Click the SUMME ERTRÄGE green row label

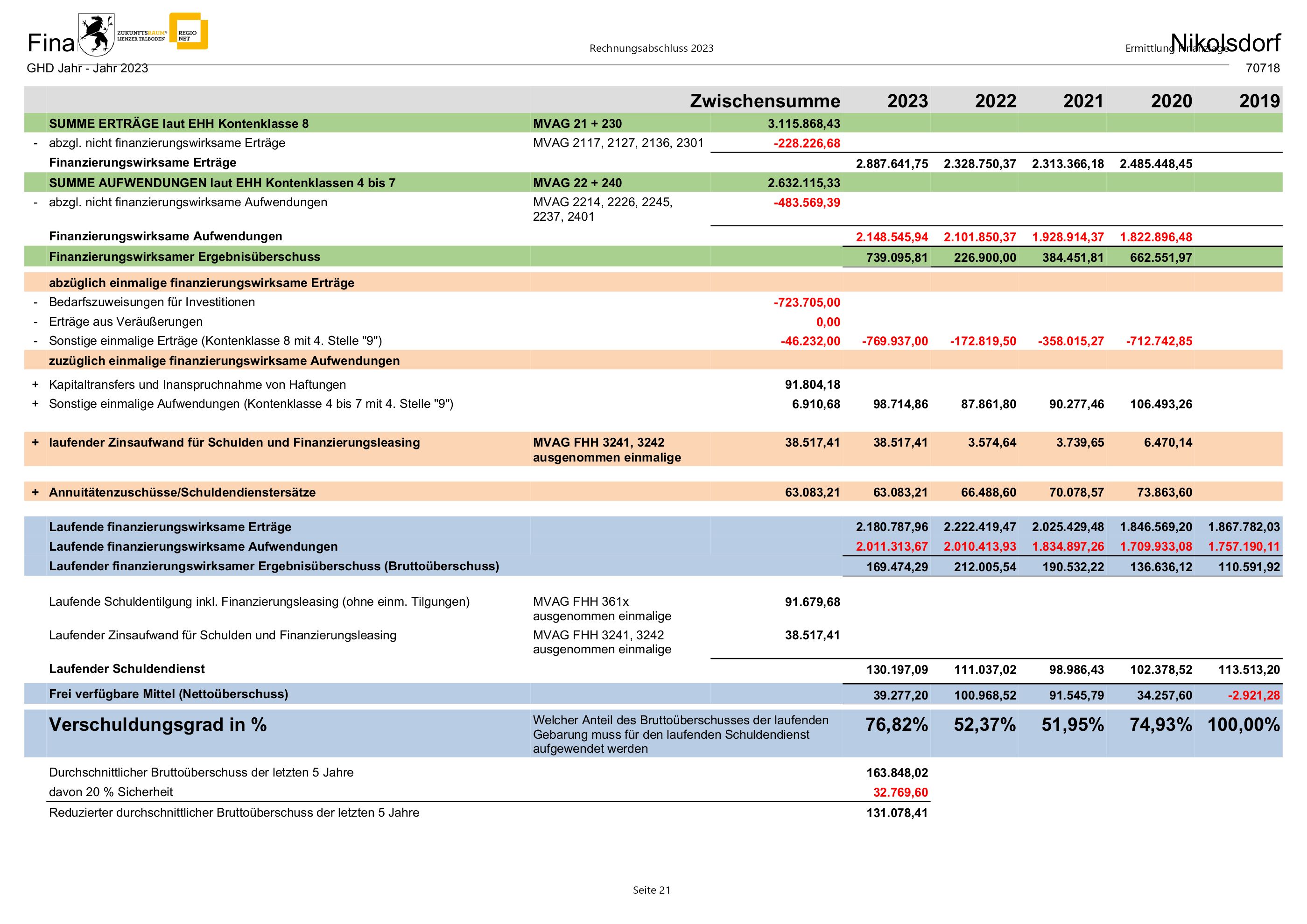(178, 124)
